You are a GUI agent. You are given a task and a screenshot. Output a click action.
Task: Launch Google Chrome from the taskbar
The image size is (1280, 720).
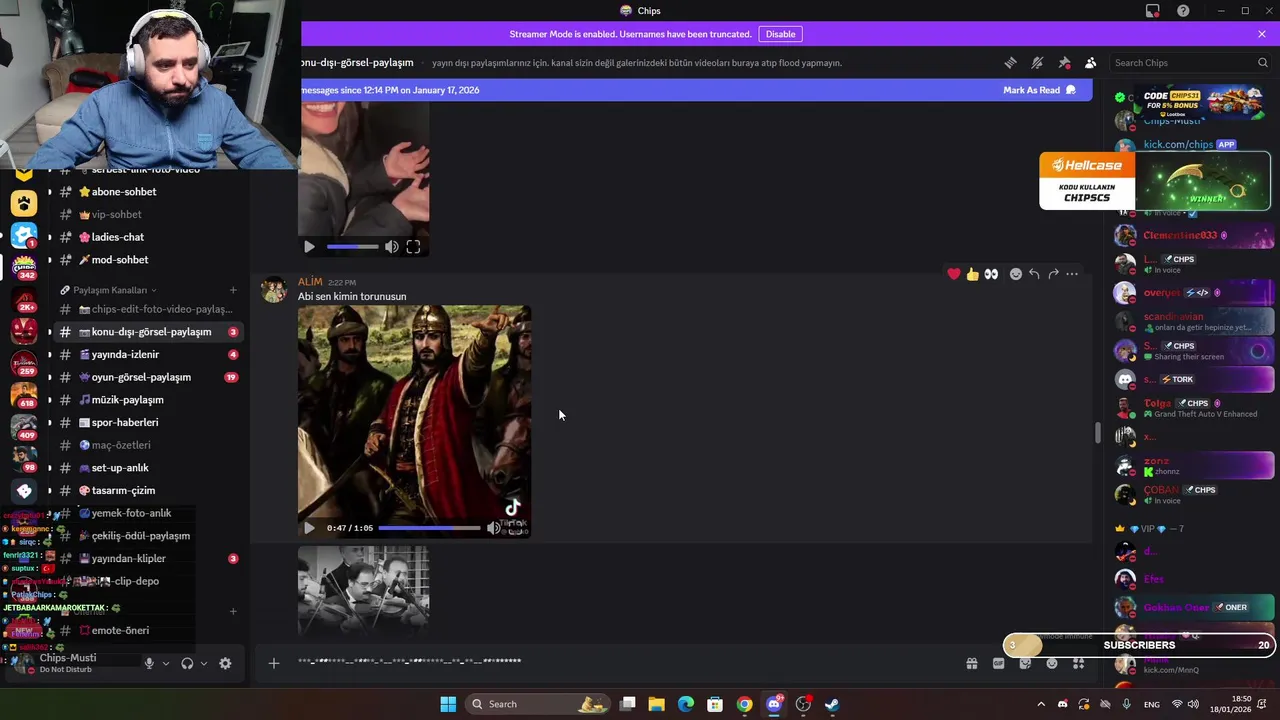point(744,704)
